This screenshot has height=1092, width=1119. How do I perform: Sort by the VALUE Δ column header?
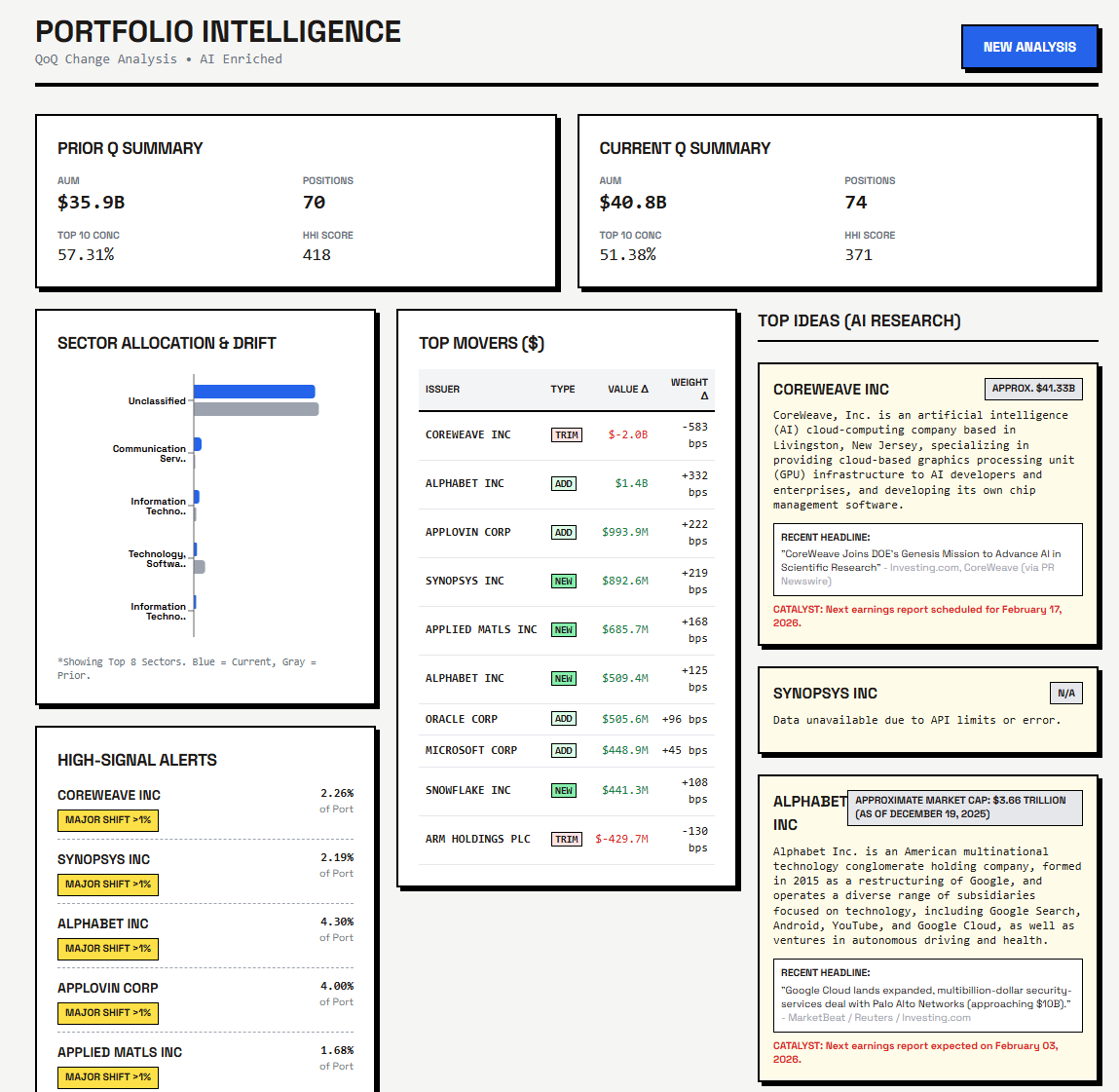coord(628,389)
